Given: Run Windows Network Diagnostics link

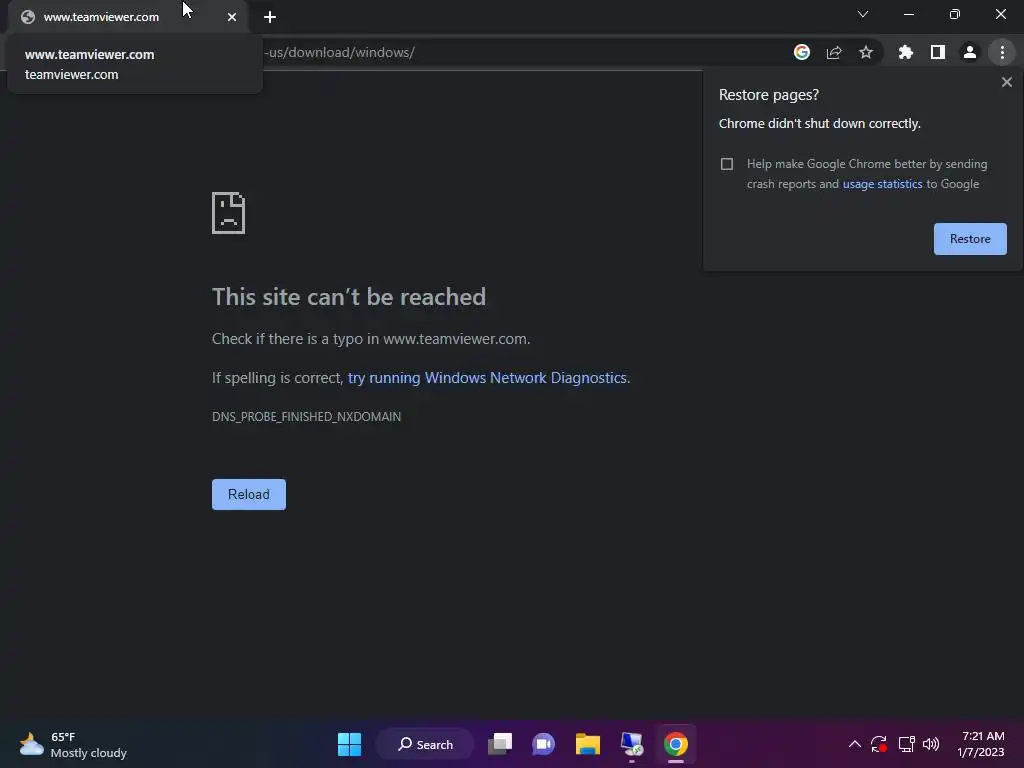Looking at the screenshot, I should [x=487, y=378].
